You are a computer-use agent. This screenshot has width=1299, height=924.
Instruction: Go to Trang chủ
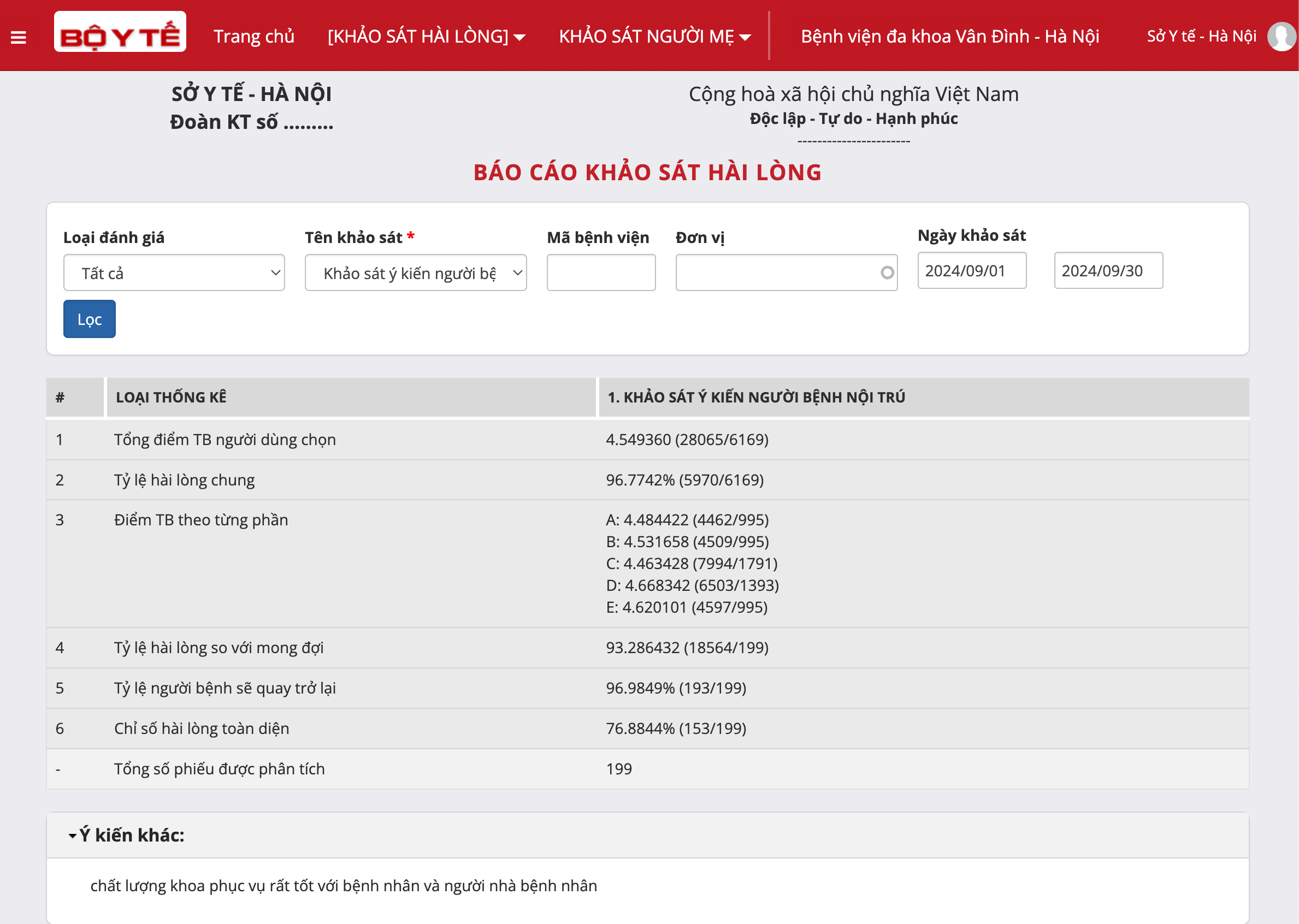(254, 37)
